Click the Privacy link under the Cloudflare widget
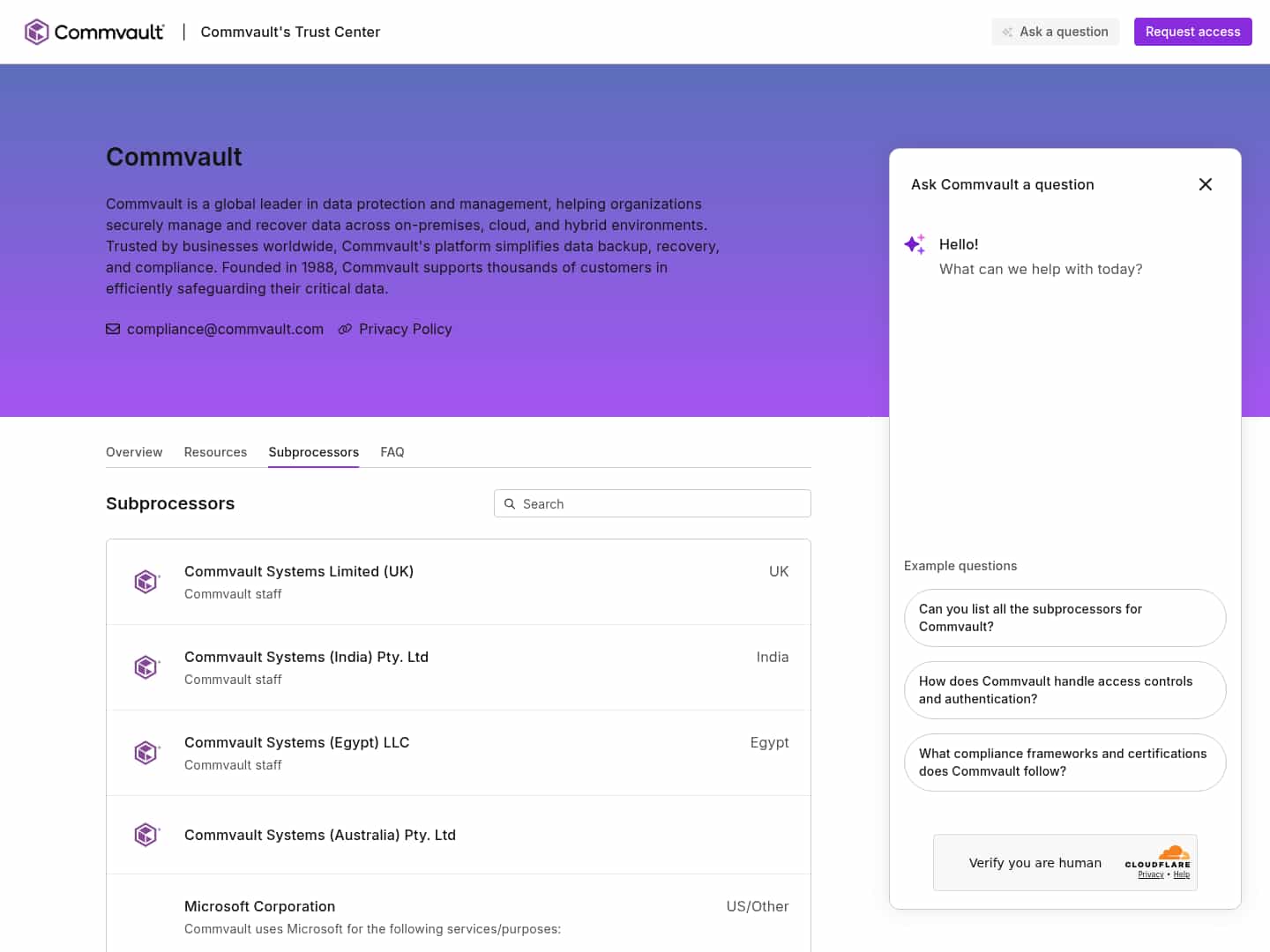Viewport: 1270px width, 952px height. click(1151, 874)
